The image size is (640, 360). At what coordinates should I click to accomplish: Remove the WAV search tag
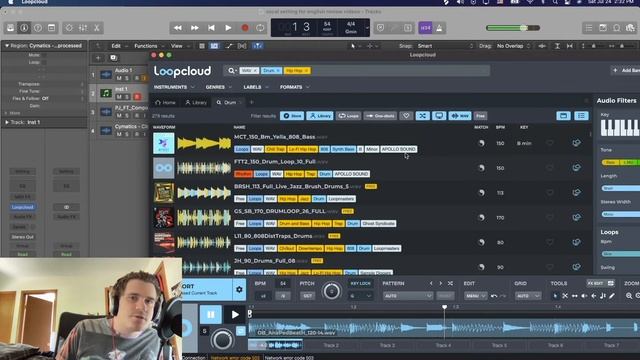coord(256,71)
